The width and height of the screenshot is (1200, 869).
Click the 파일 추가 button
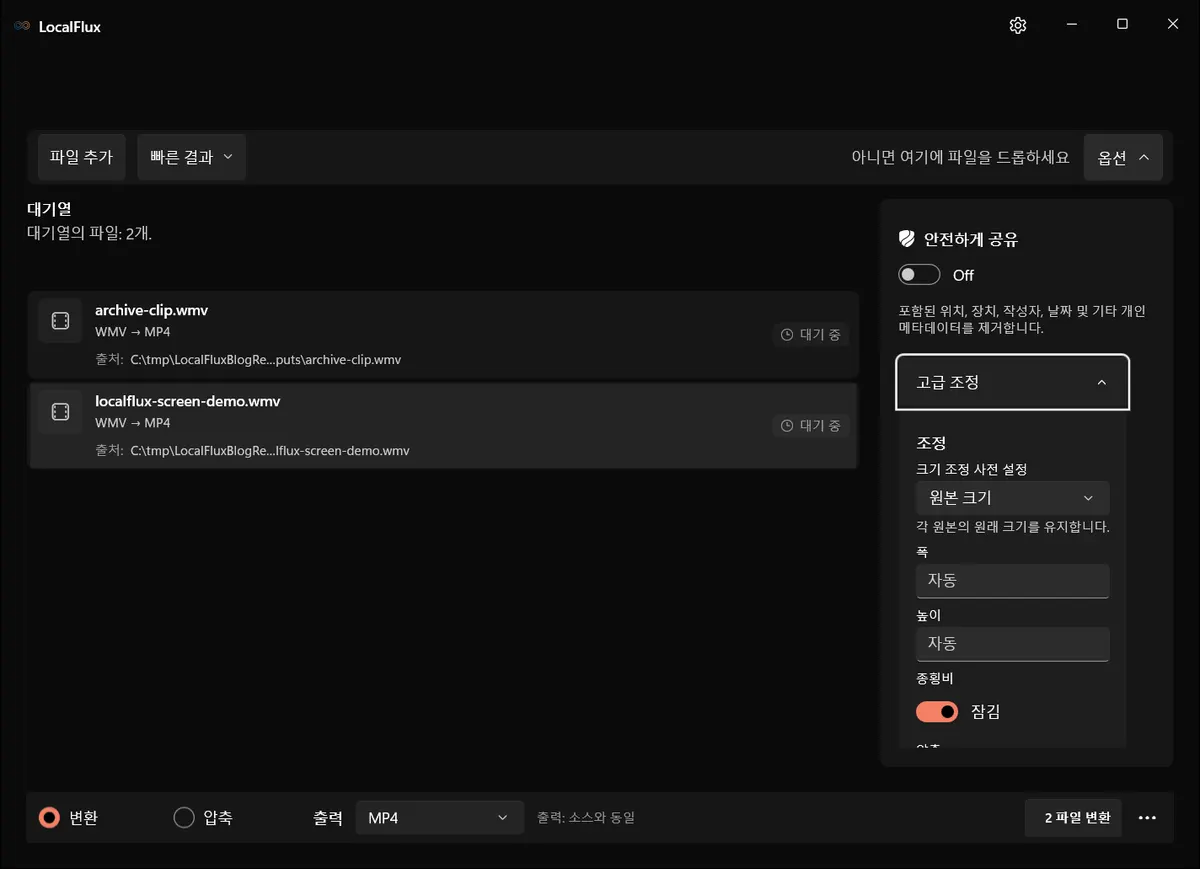pos(81,157)
